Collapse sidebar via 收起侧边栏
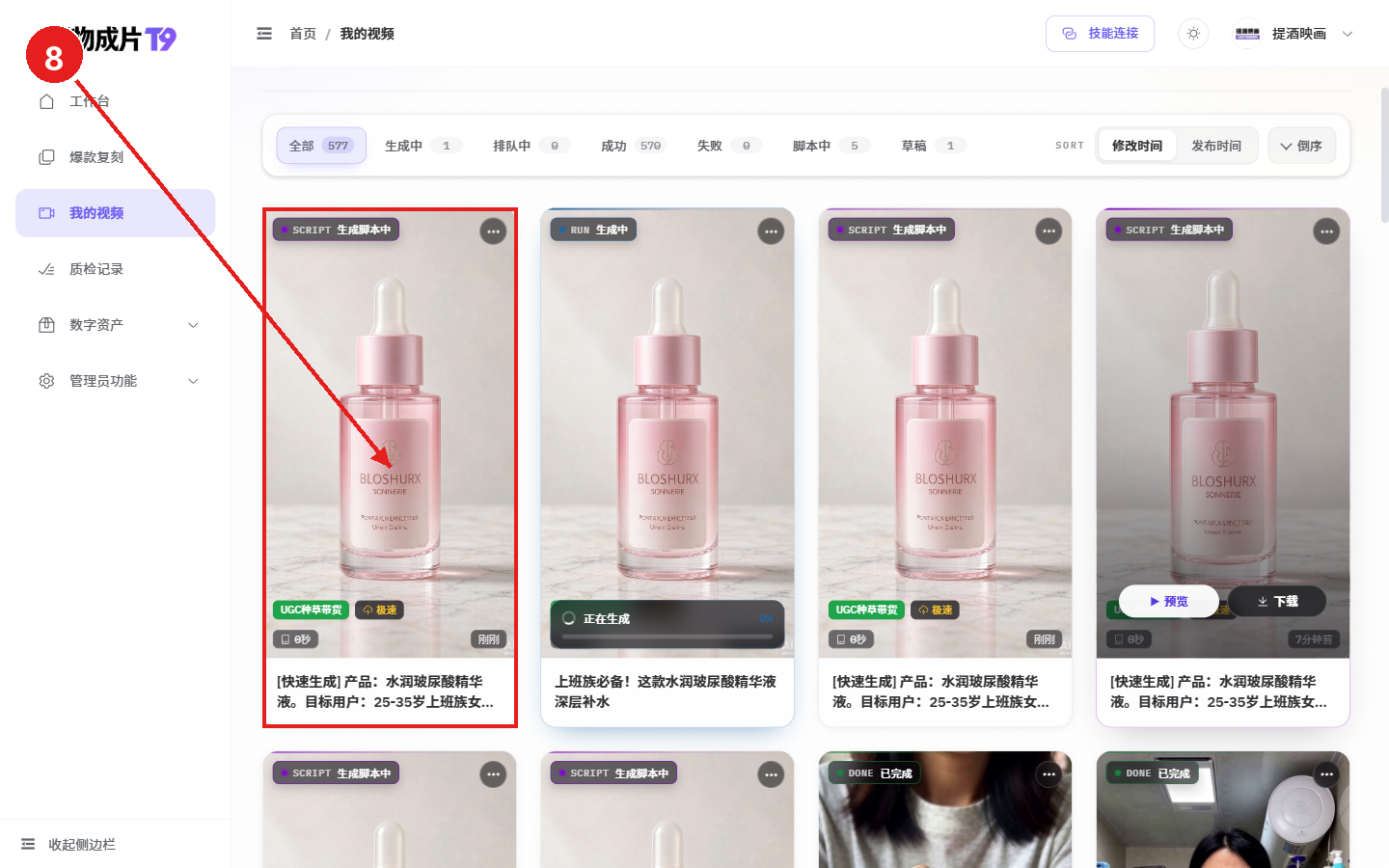 [68, 844]
